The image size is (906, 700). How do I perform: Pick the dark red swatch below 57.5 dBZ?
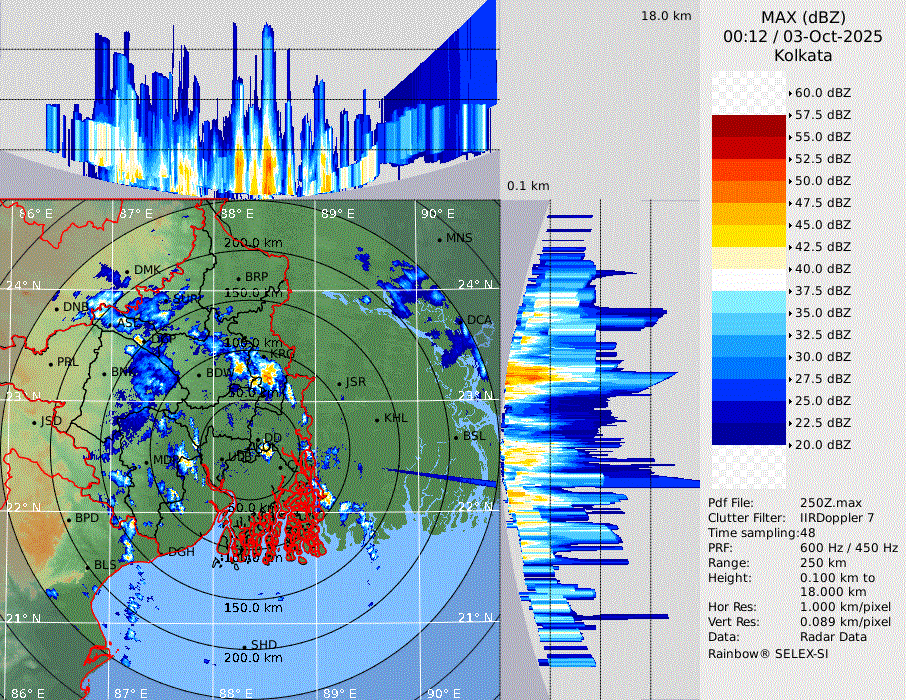[749, 126]
